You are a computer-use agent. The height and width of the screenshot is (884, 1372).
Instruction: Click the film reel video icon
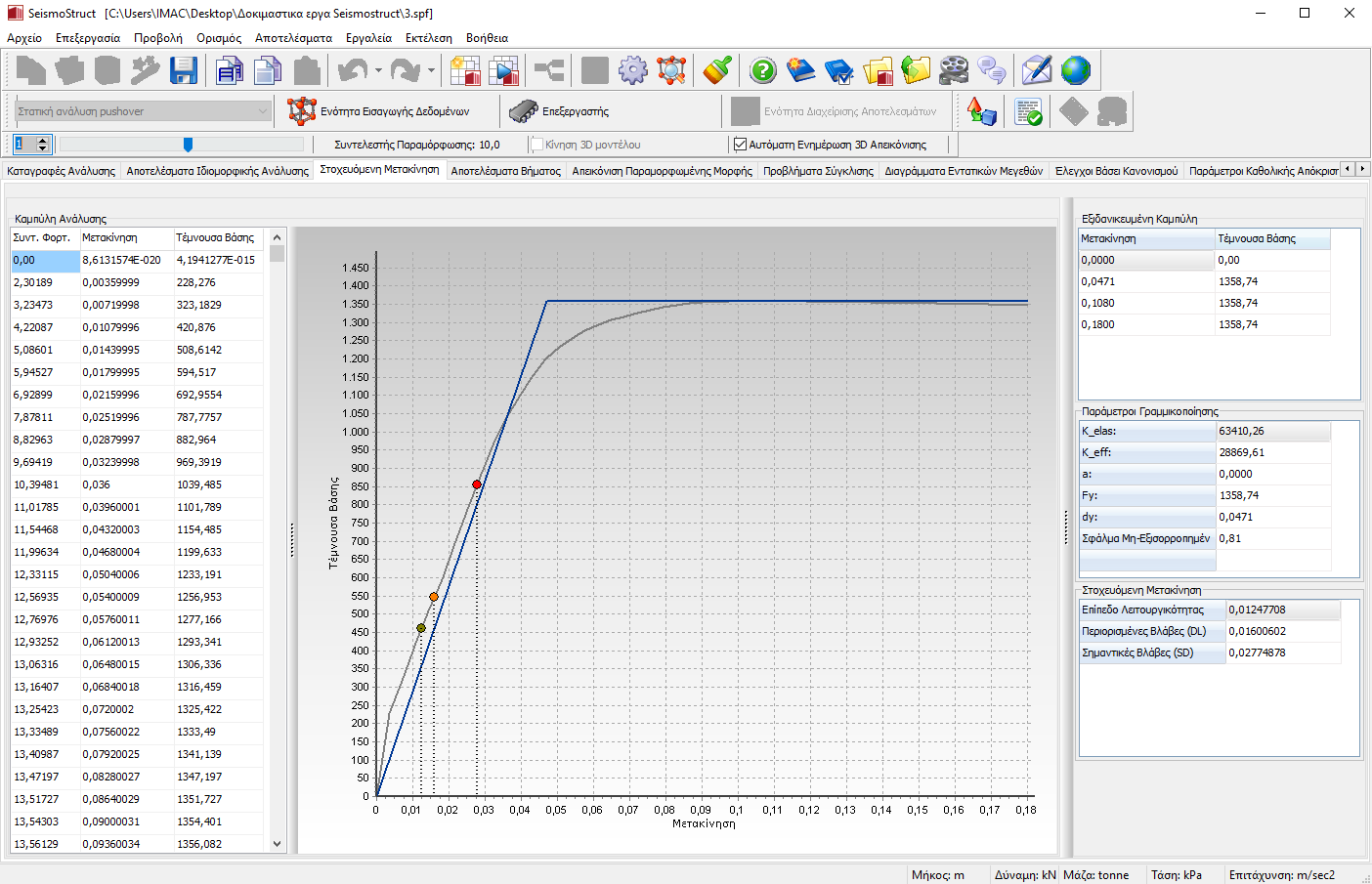(x=954, y=70)
